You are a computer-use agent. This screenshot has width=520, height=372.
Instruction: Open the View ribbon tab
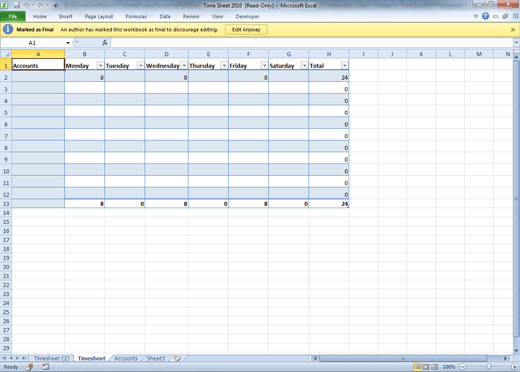click(217, 16)
